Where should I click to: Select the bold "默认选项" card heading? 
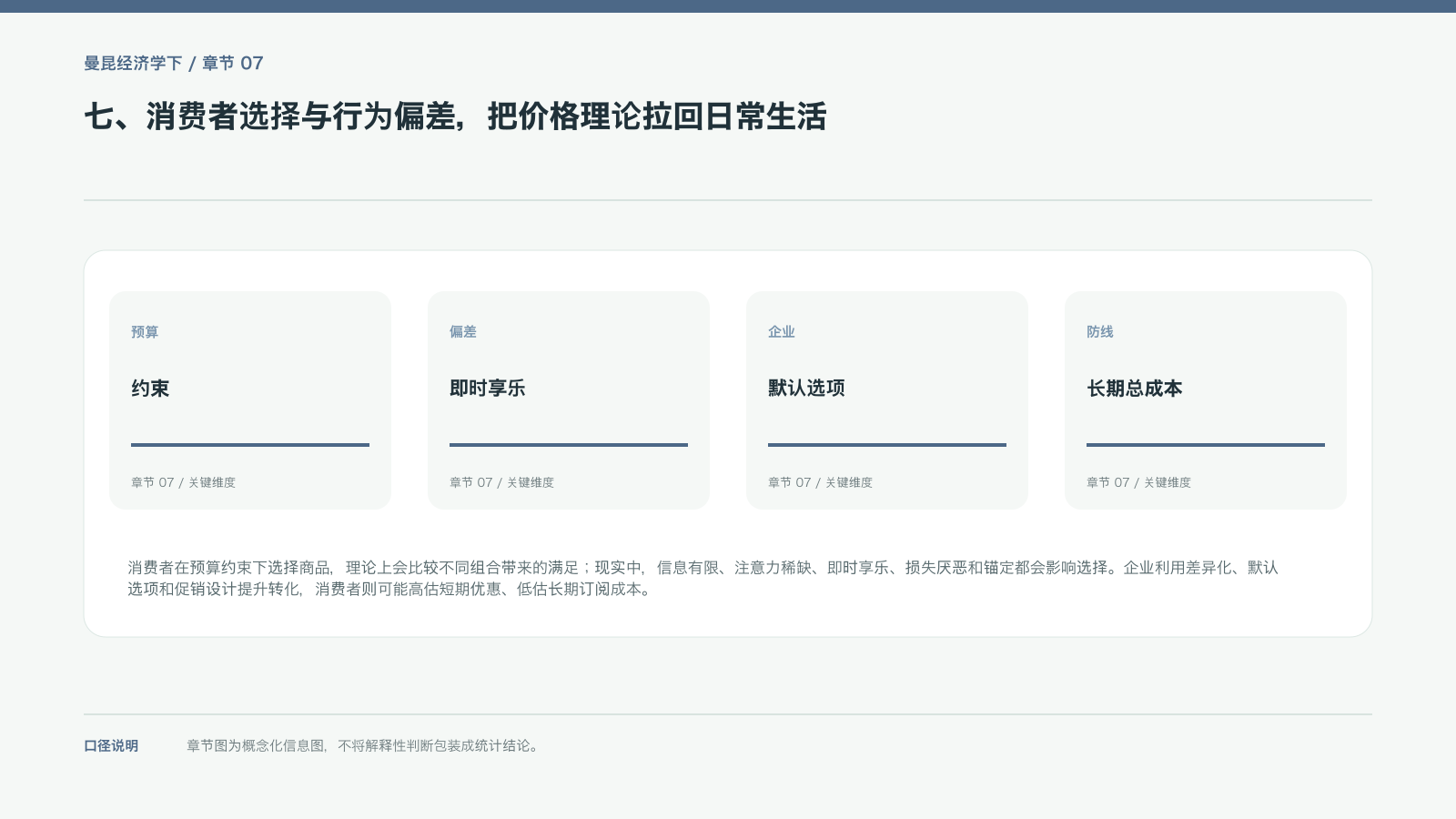pos(806,389)
